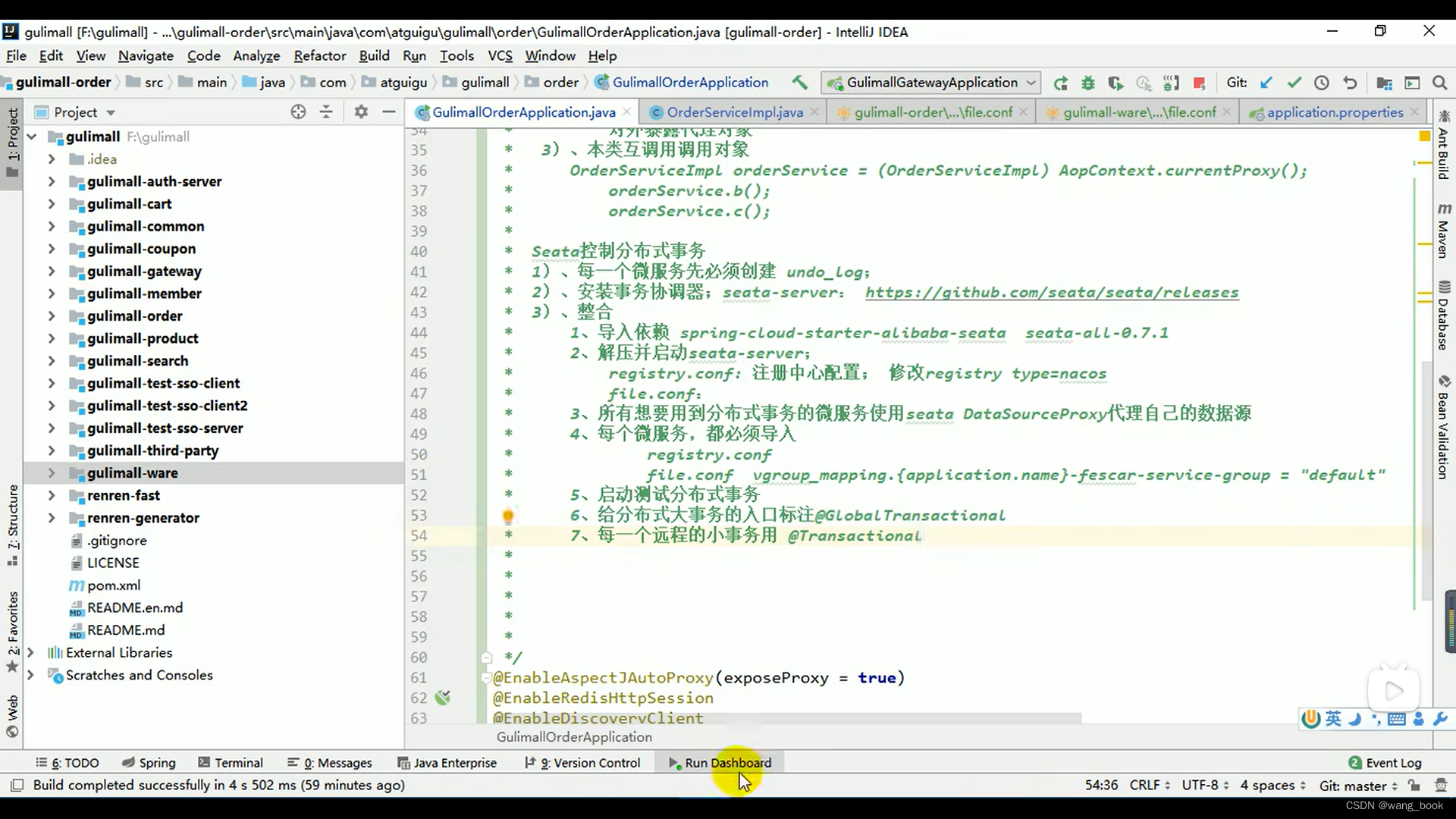1456x819 pixels.
Task: Open the Refactor menu
Action: point(320,56)
